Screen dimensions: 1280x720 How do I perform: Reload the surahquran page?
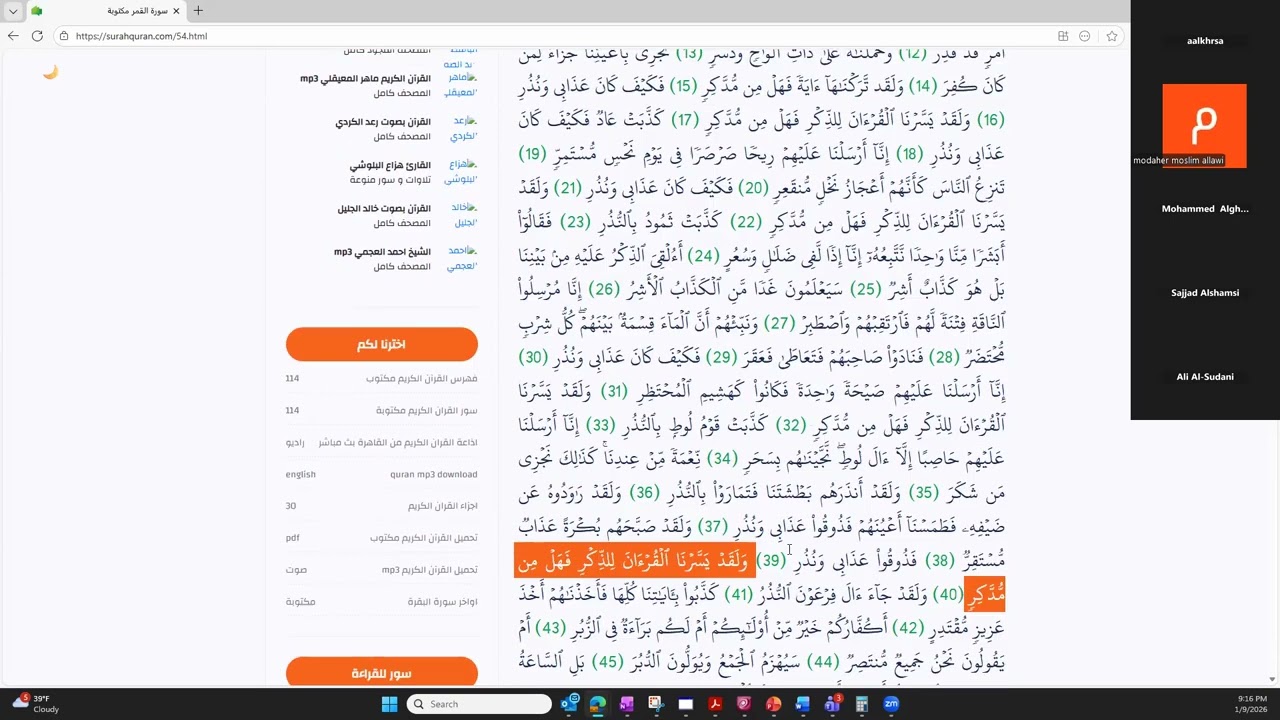[x=37, y=36]
